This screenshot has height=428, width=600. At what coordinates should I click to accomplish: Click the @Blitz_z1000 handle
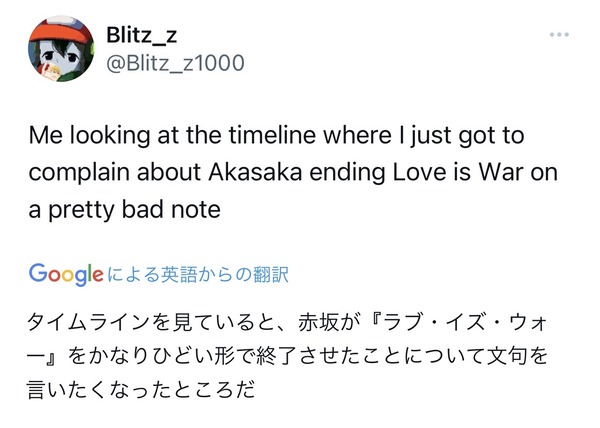(x=175, y=63)
